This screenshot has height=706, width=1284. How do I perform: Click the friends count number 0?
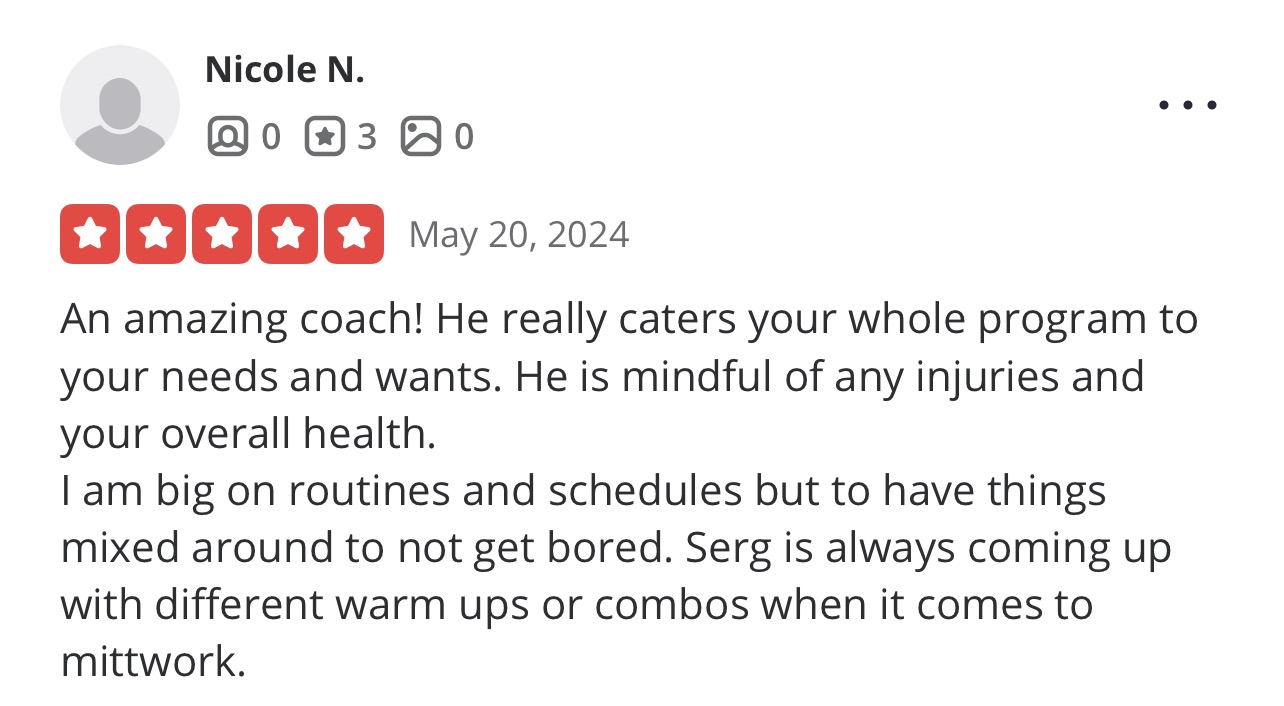(270, 136)
